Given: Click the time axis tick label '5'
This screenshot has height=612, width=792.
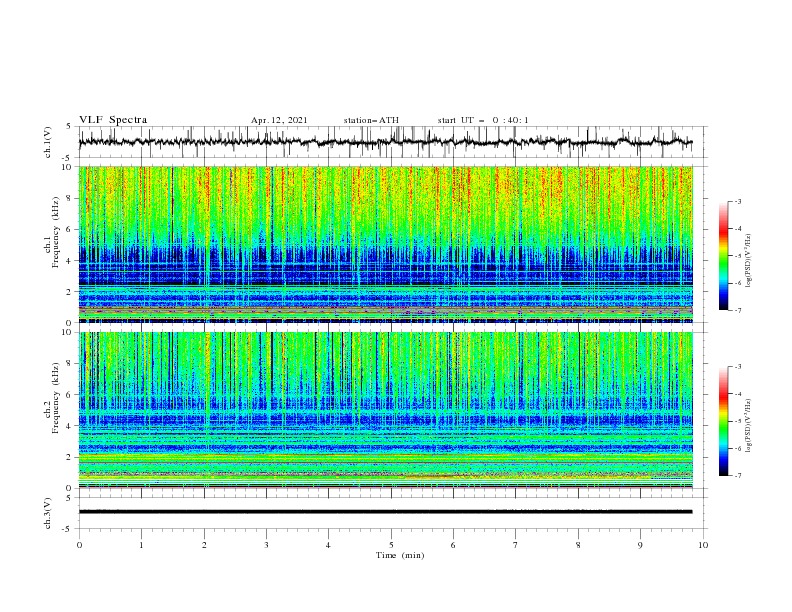Looking at the screenshot, I should pyautogui.click(x=391, y=545).
